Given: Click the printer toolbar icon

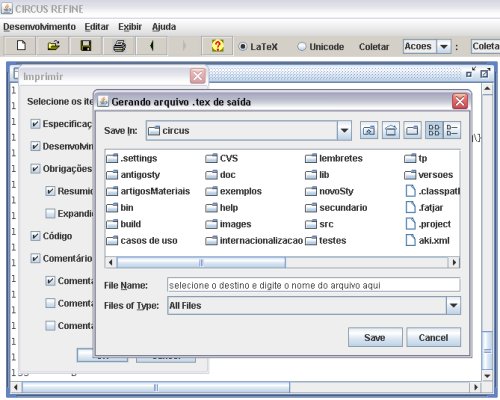Looking at the screenshot, I should coord(119,46).
